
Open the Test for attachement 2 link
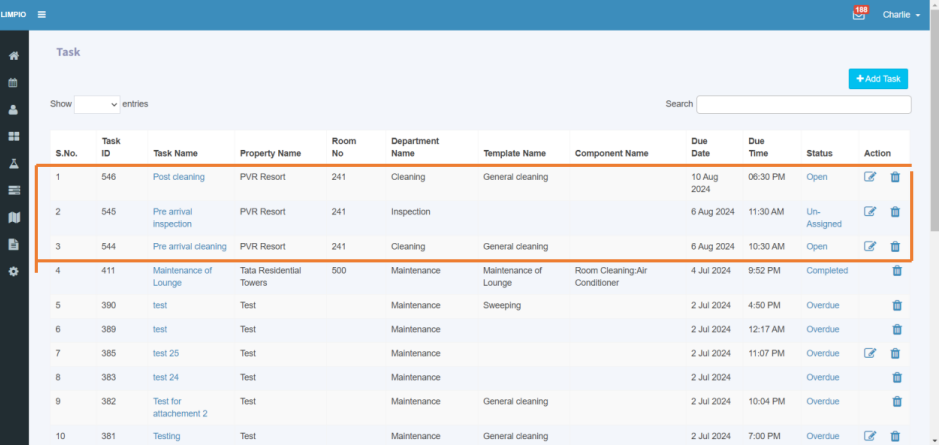tap(180, 408)
